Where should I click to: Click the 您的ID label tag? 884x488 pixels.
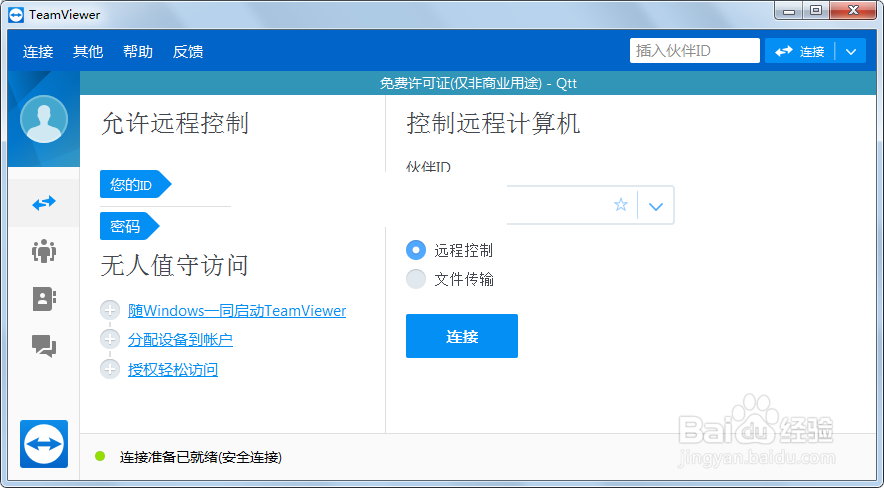135,184
